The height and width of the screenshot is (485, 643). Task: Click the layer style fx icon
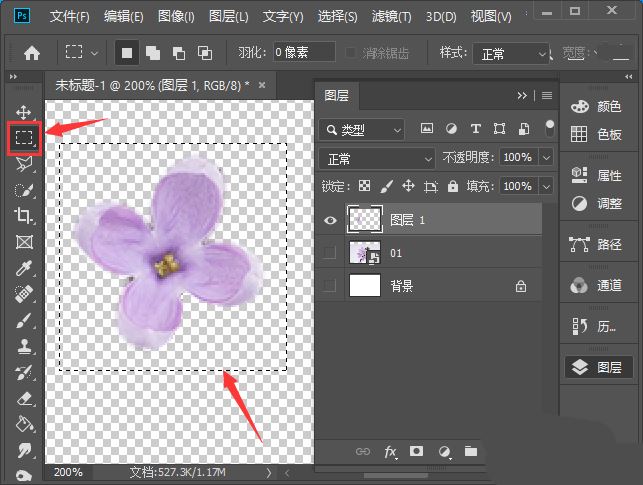click(x=391, y=452)
